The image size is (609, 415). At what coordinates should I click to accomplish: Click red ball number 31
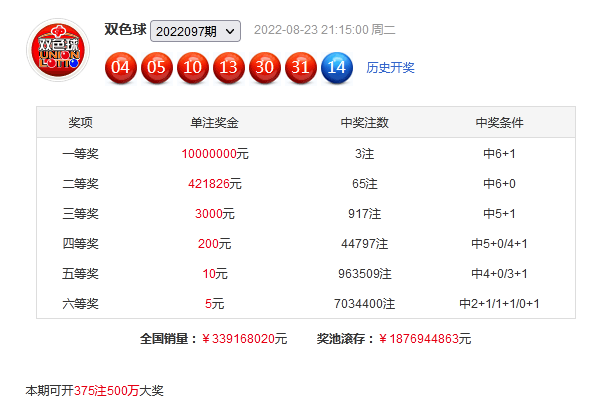pos(301,68)
